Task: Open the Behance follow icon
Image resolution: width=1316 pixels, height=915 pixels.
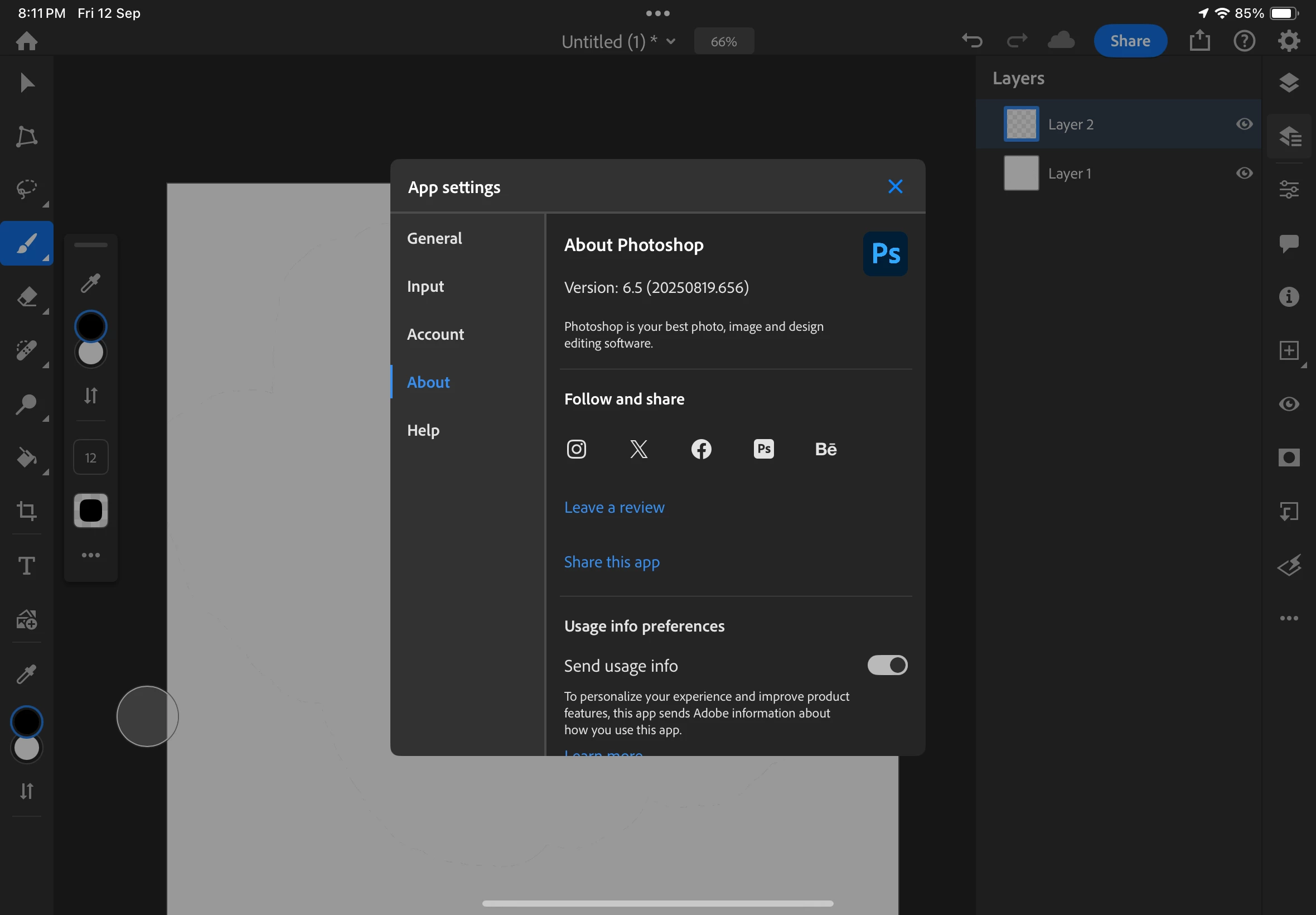Action: [826, 449]
